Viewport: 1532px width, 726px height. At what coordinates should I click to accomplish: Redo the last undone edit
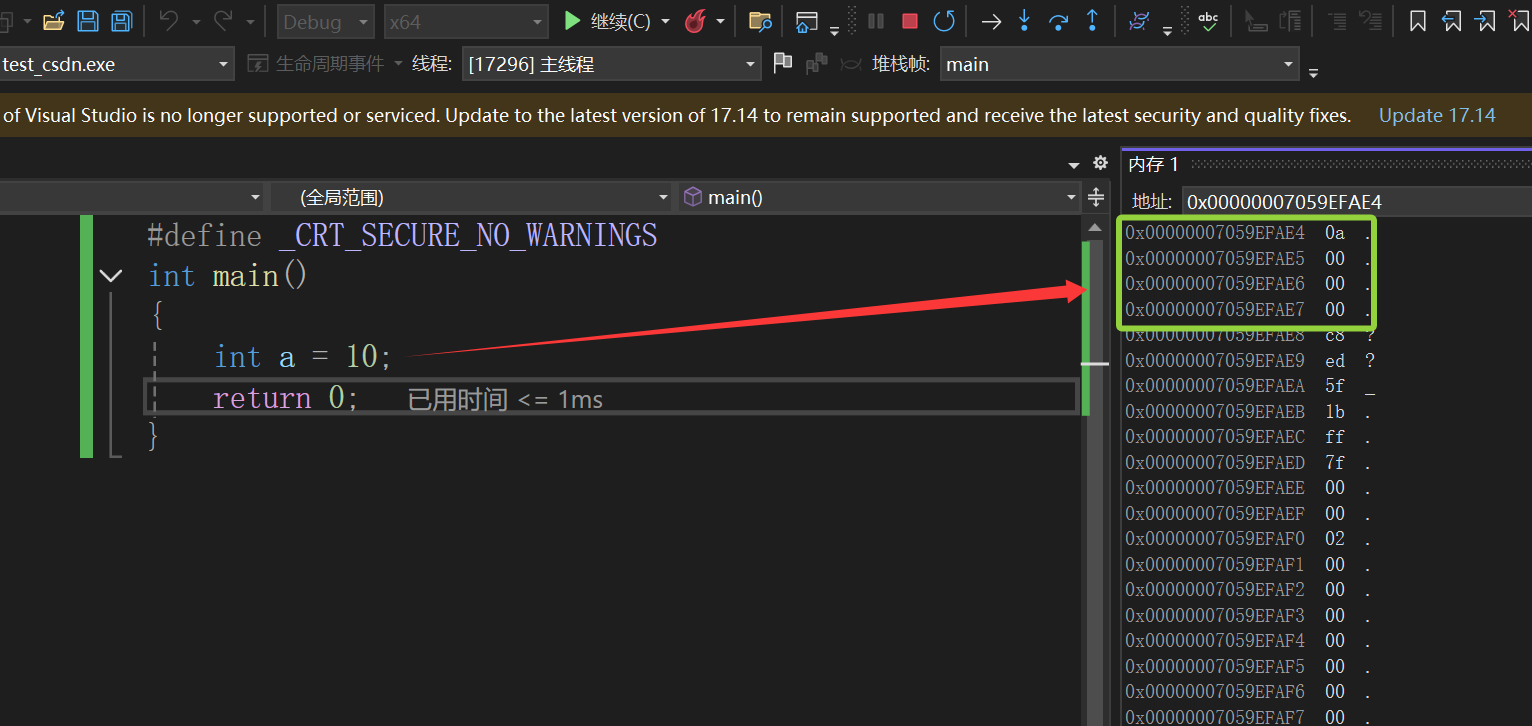(223, 21)
